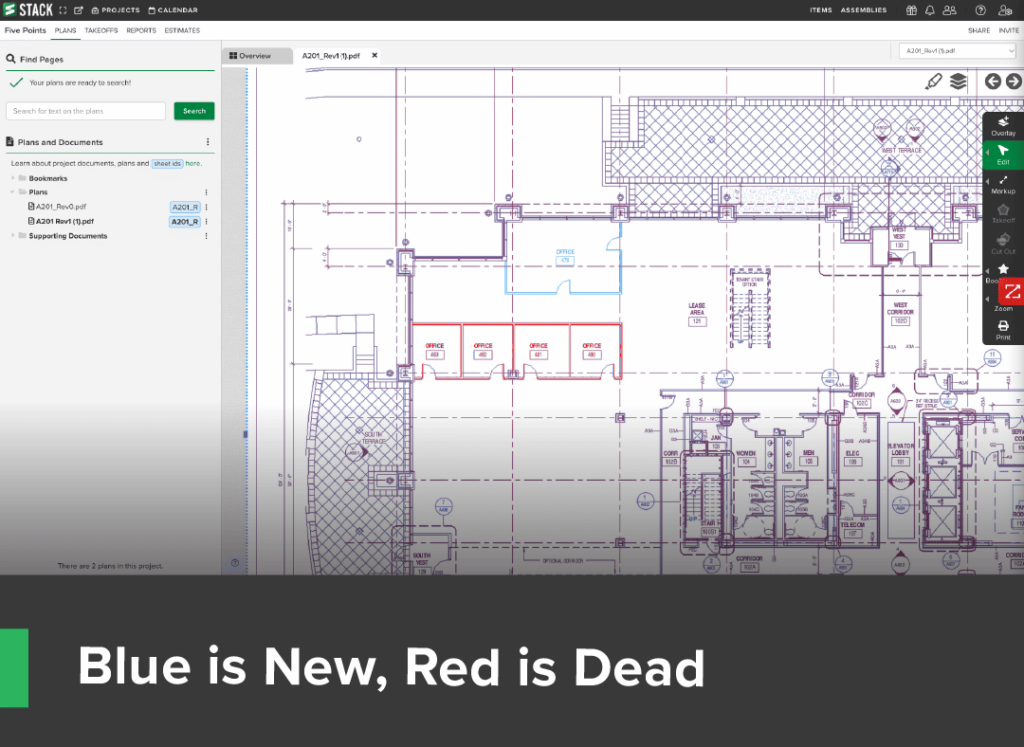Click the Five Points project name

point(25,31)
